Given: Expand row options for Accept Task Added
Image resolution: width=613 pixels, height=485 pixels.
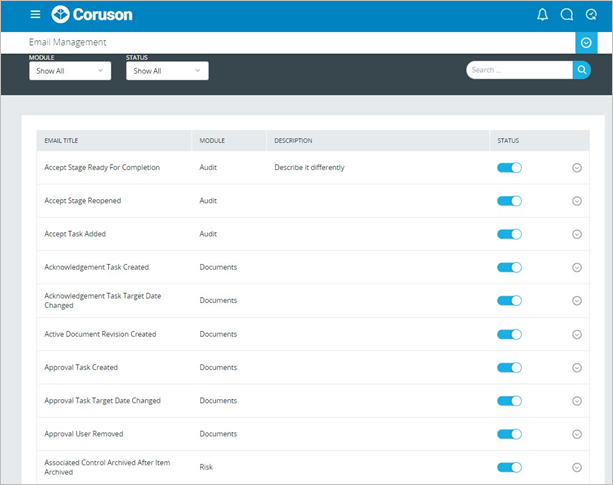Looking at the screenshot, I should click(x=577, y=234).
